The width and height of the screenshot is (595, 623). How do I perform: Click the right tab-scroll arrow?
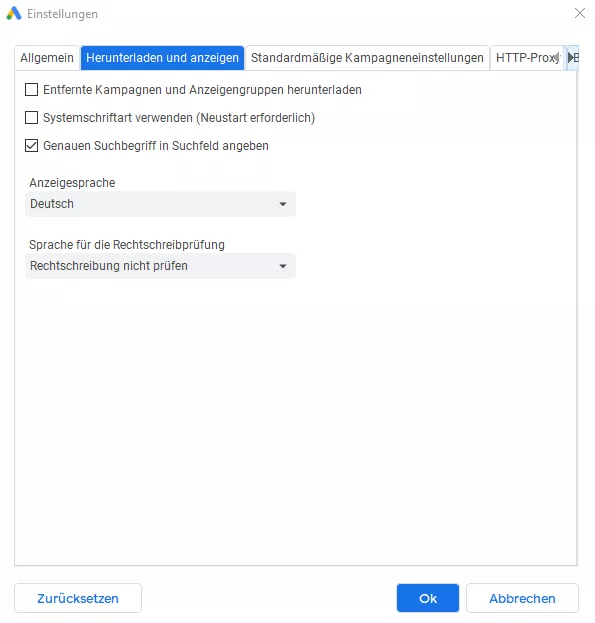[571, 58]
